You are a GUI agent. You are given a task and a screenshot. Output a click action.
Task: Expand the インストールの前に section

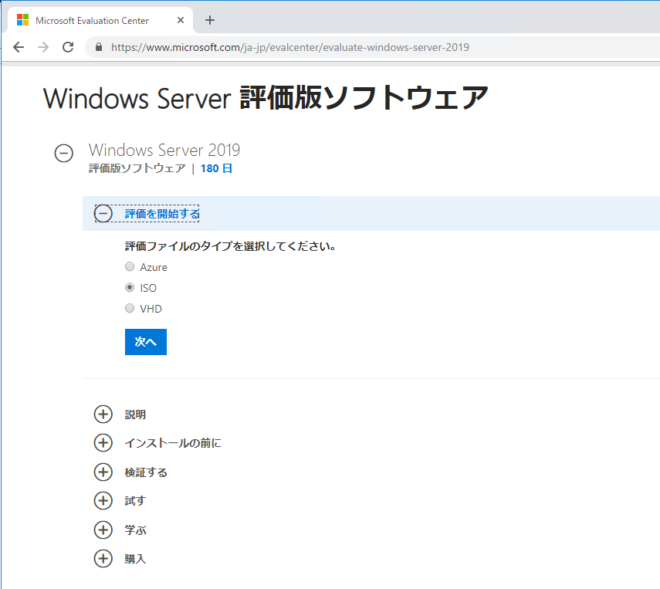(103, 443)
